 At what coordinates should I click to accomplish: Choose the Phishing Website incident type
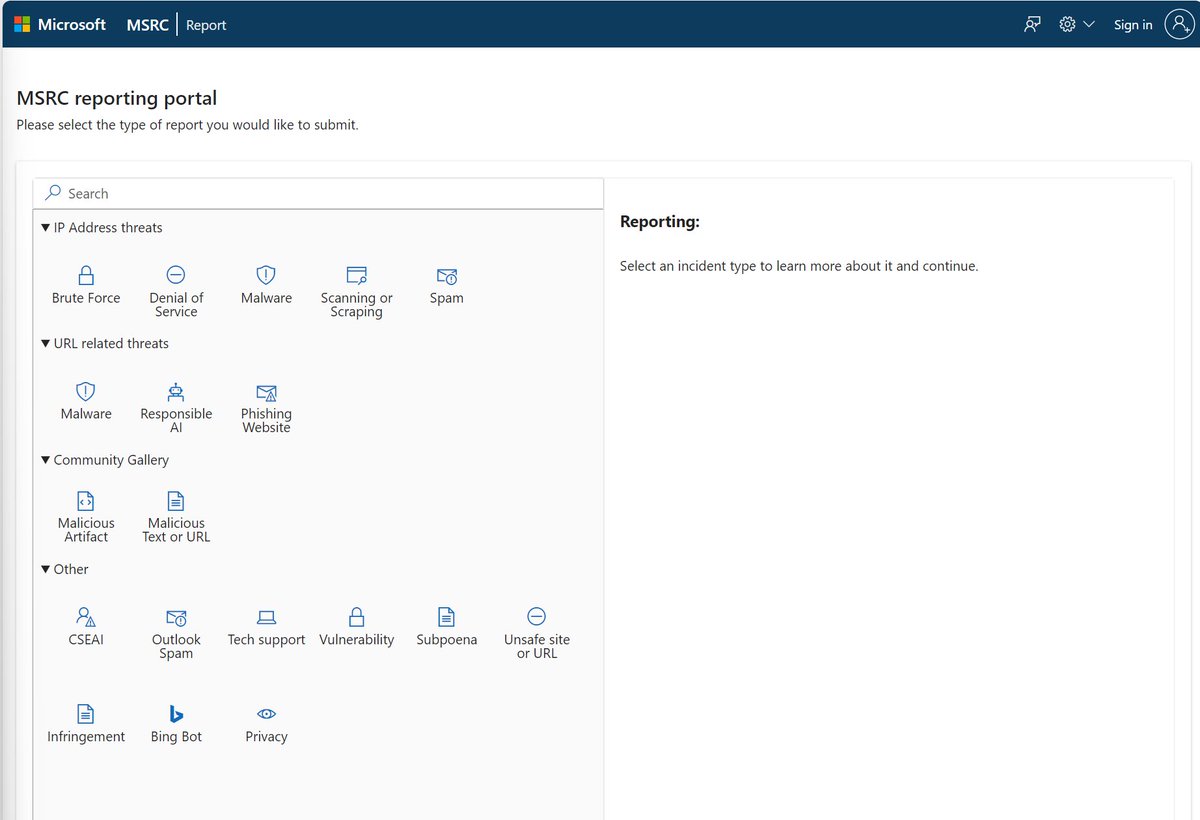266,408
